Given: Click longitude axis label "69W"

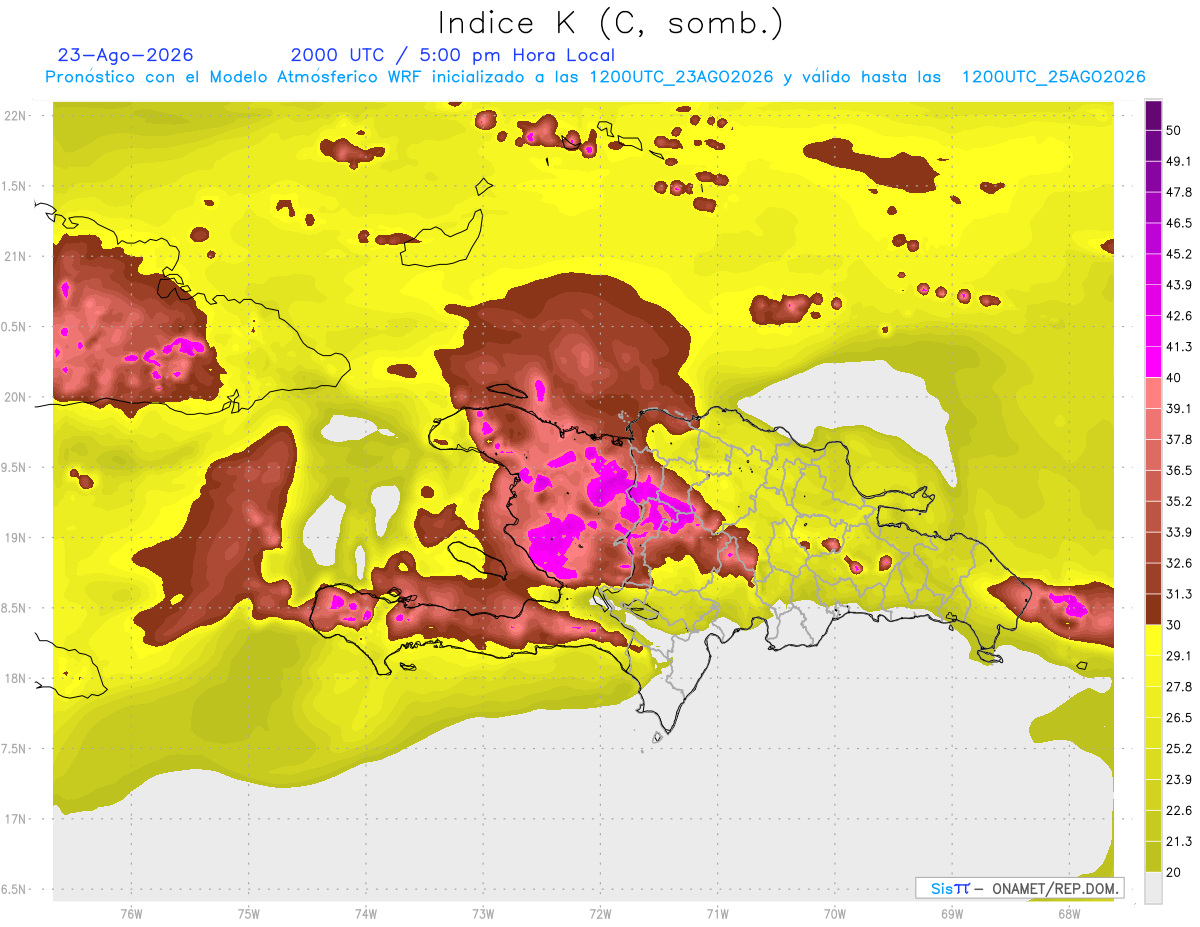Looking at the screenshot, I should [x=952, y=914].
